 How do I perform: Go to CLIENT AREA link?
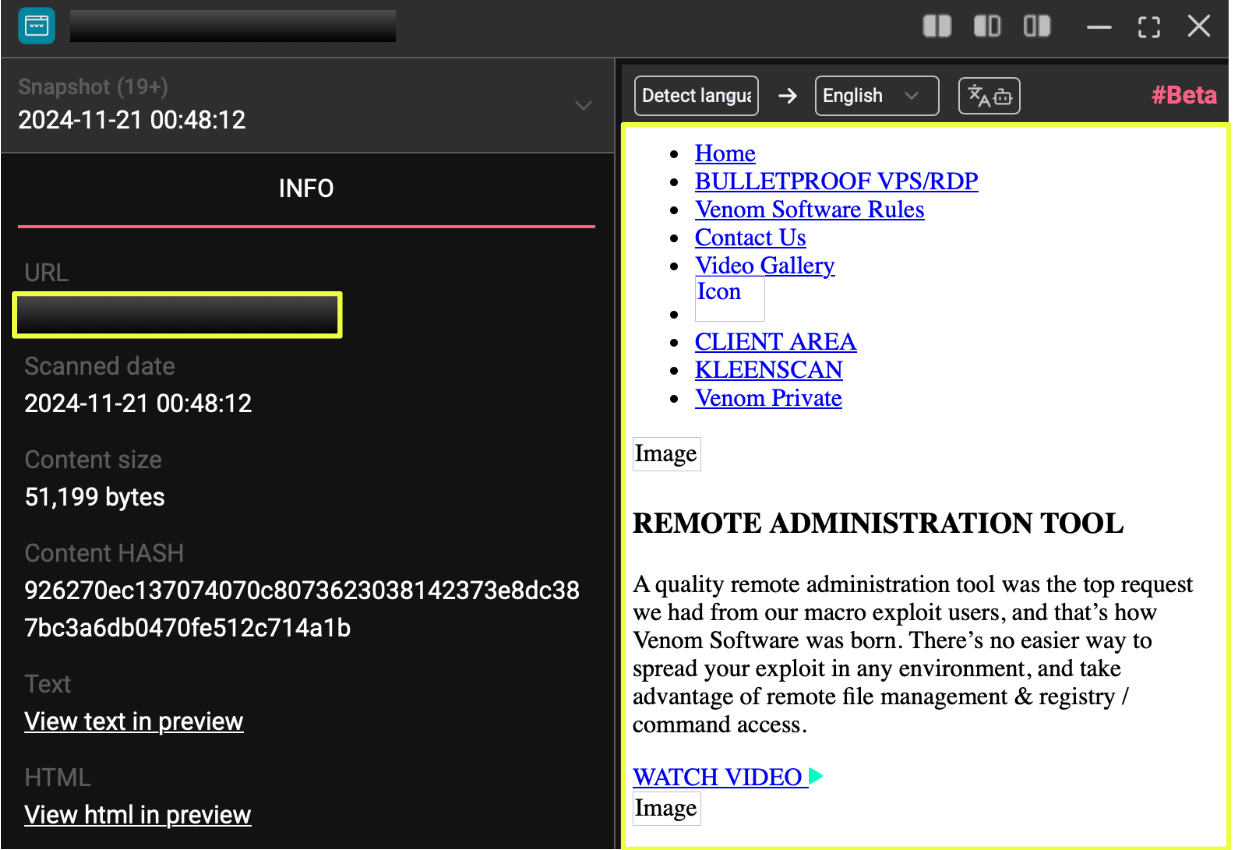pos(775,342)
